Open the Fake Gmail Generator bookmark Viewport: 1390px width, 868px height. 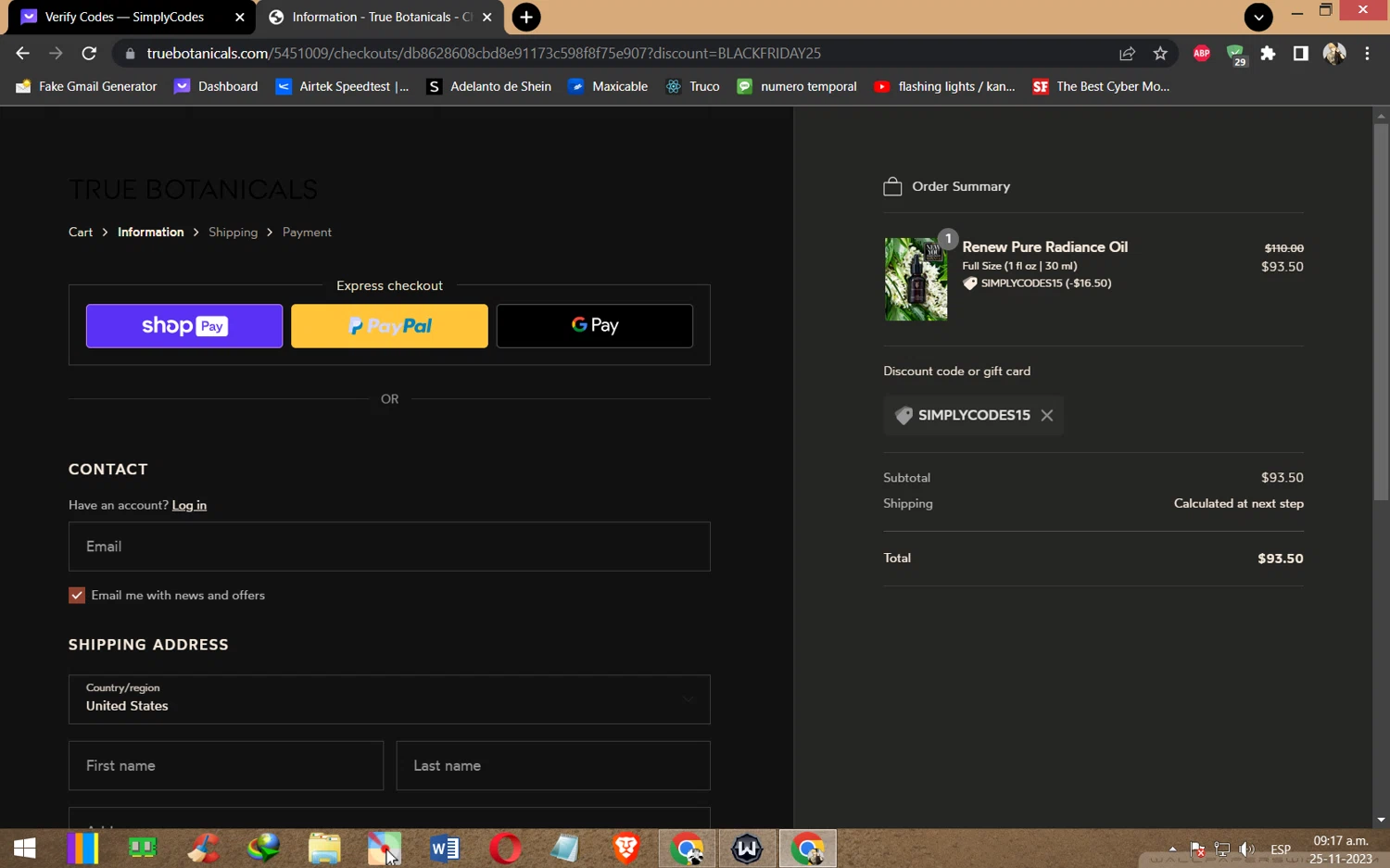(x=86, y=86)
